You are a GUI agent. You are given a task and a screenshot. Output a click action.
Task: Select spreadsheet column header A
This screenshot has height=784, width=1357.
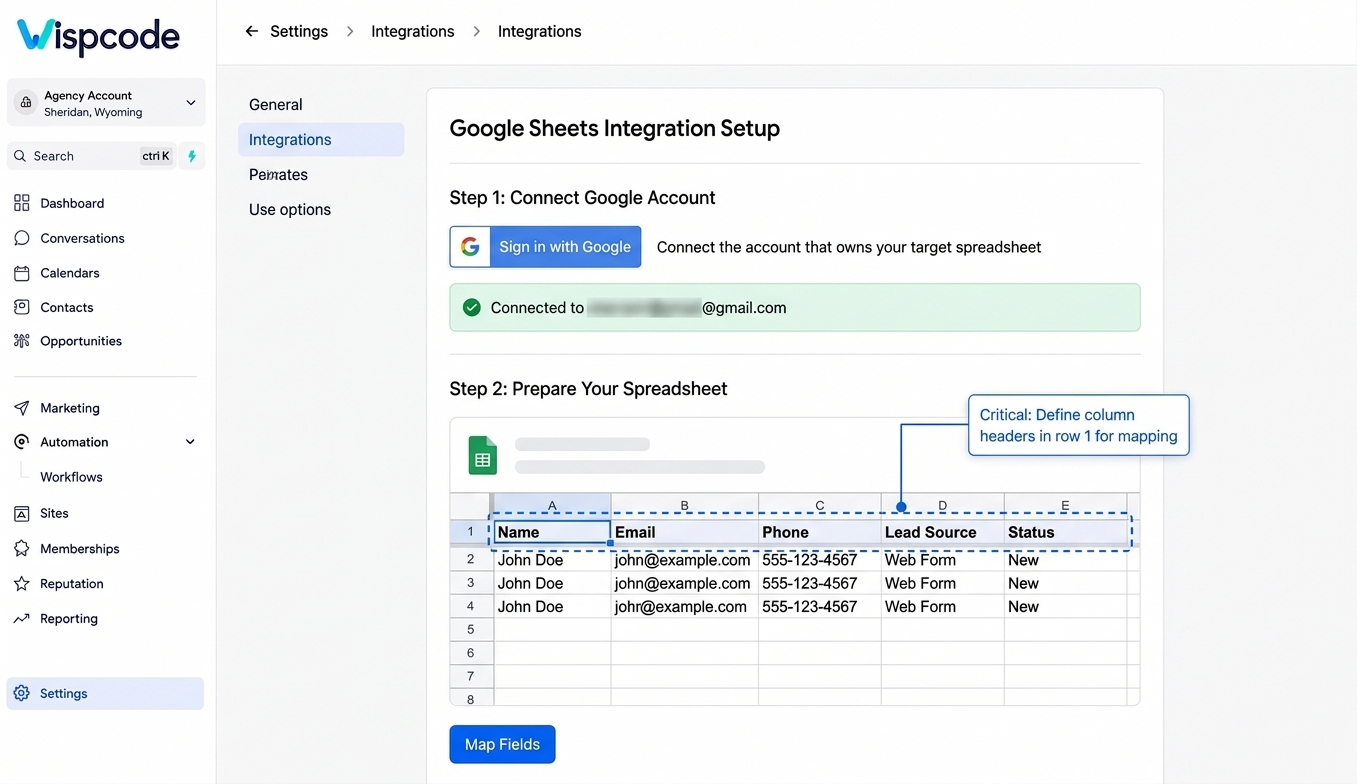552,505
